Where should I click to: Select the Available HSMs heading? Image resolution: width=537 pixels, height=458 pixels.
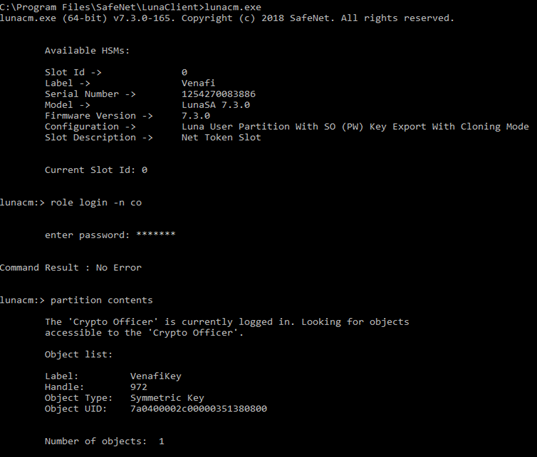87,51
